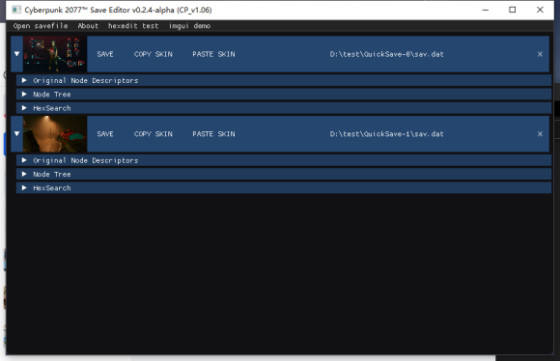Open the 'Open savefile' menu
This screenshot has height=361, width=560.
click(40, 26)
